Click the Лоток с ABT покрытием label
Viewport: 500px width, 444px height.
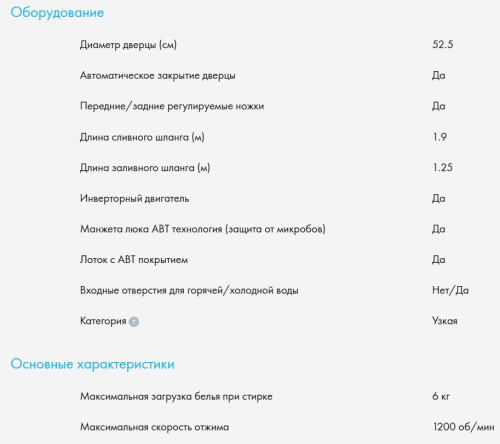[134, 260]
